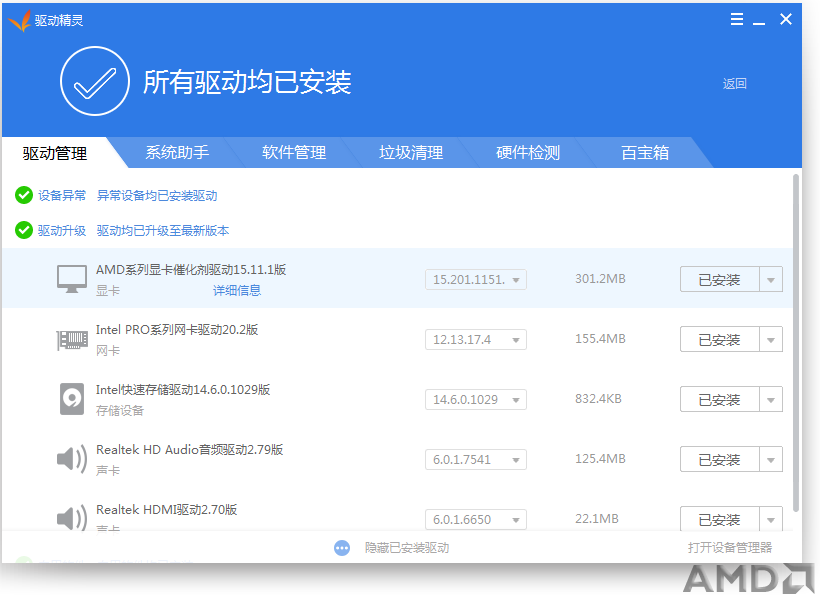The height and width of the screenshot is (599, 820).
Task: Click the 22.1MB size value
Action: (597, 519)
